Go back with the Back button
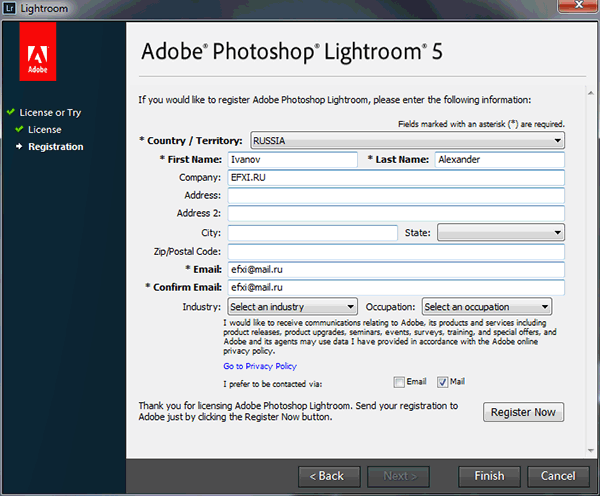The width and height of the screenshot is (600, 496). 329,476
